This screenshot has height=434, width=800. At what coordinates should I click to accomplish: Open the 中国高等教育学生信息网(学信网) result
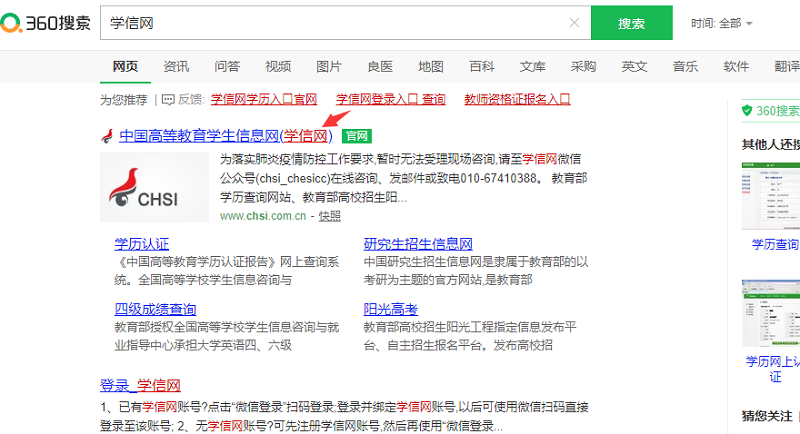226,136
